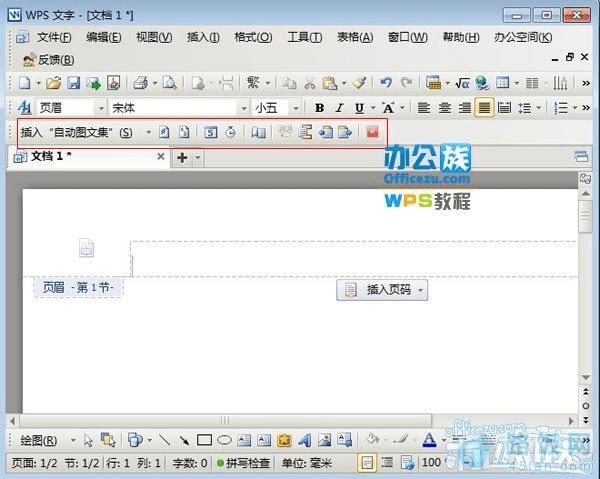Insert a formula with the square-root icon
Screen dimensions: 600x479
click(463, 83)
